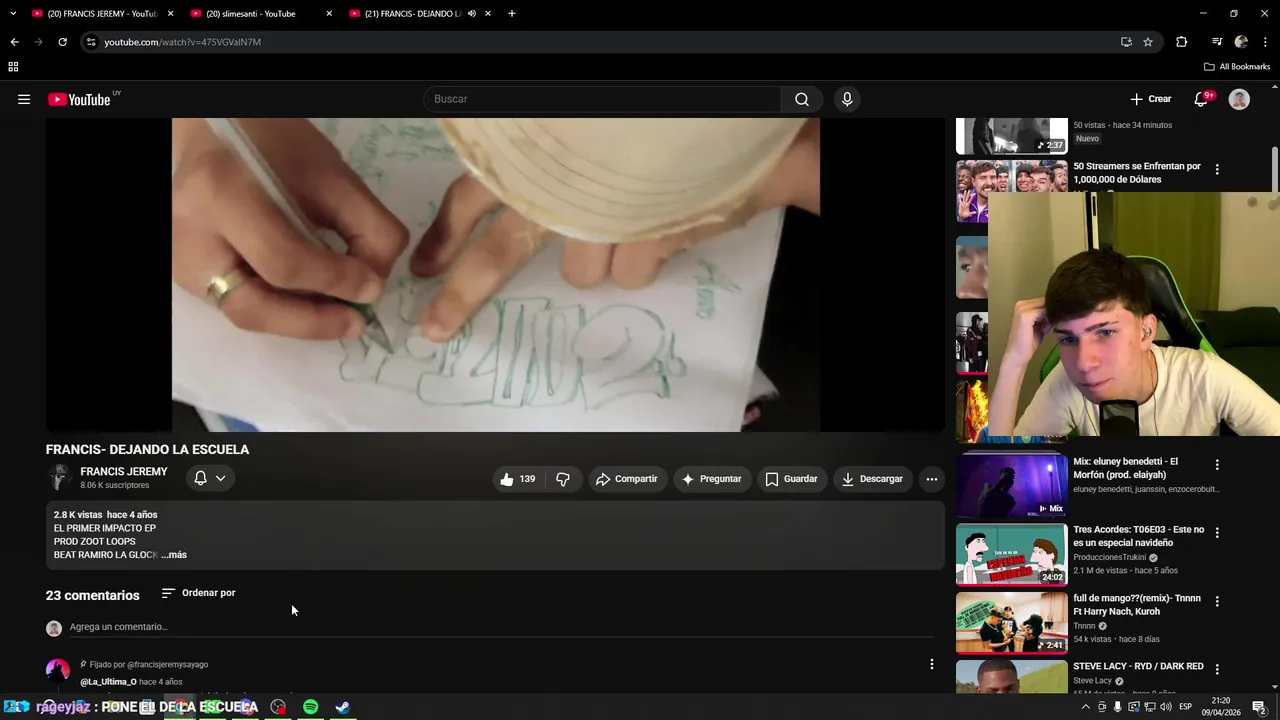
Task: Click the Agrega un comentario field
Action: point(500,627)
